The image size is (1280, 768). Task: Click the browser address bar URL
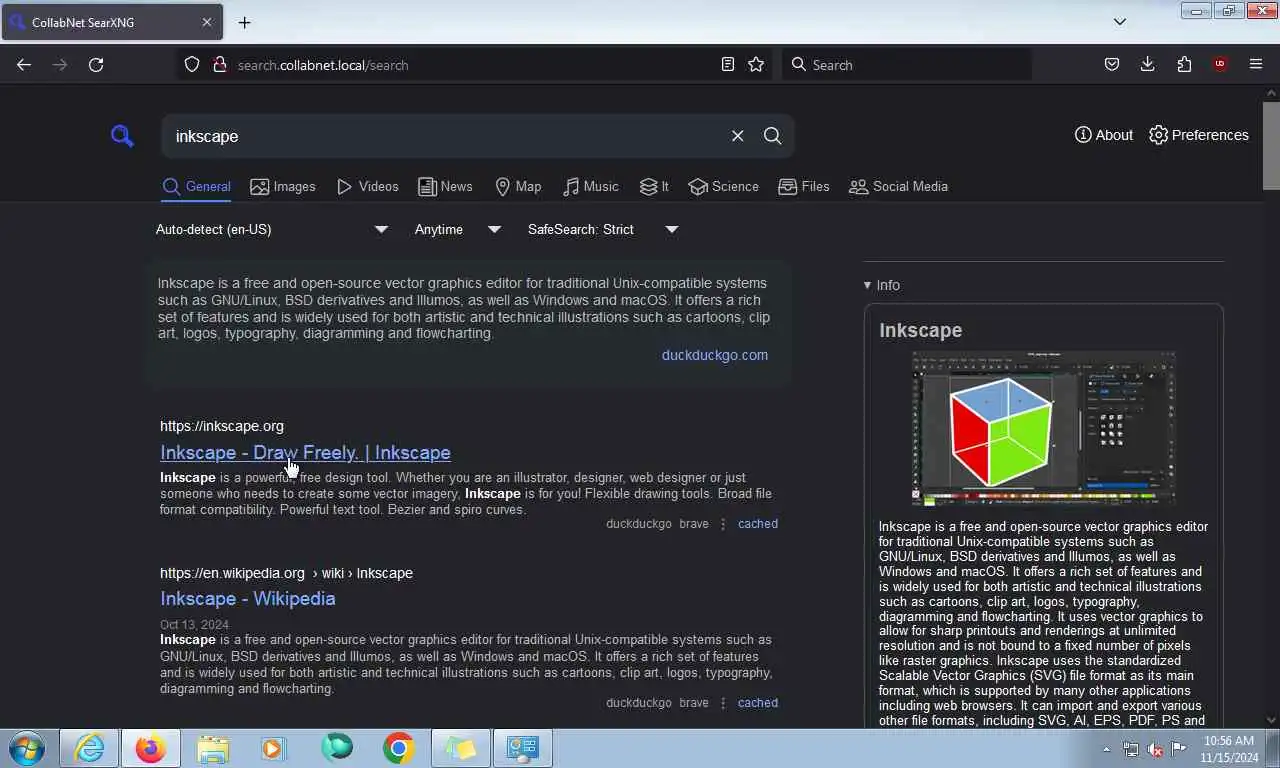coord(323,65)
